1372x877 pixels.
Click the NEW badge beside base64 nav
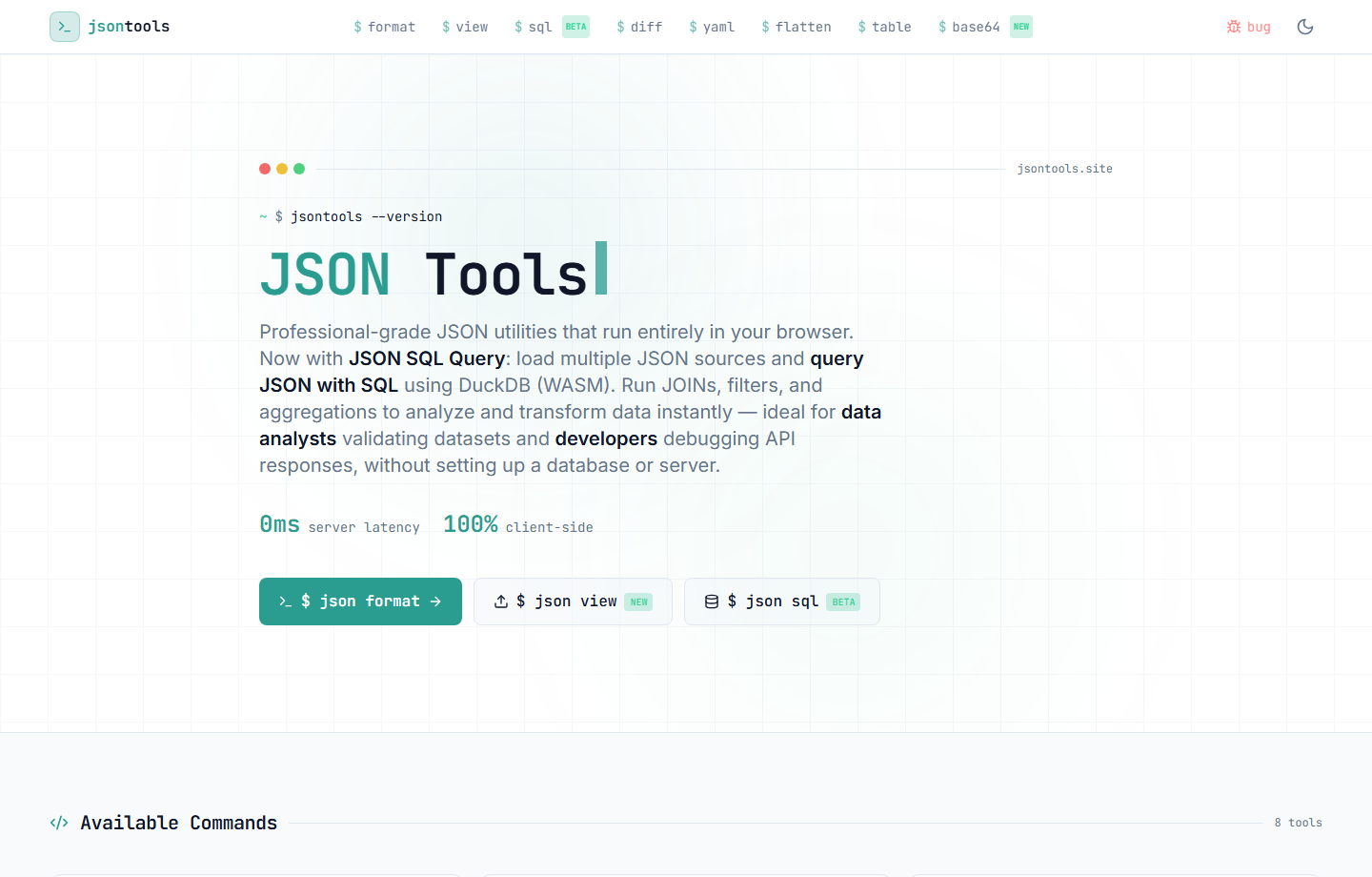1021,27
